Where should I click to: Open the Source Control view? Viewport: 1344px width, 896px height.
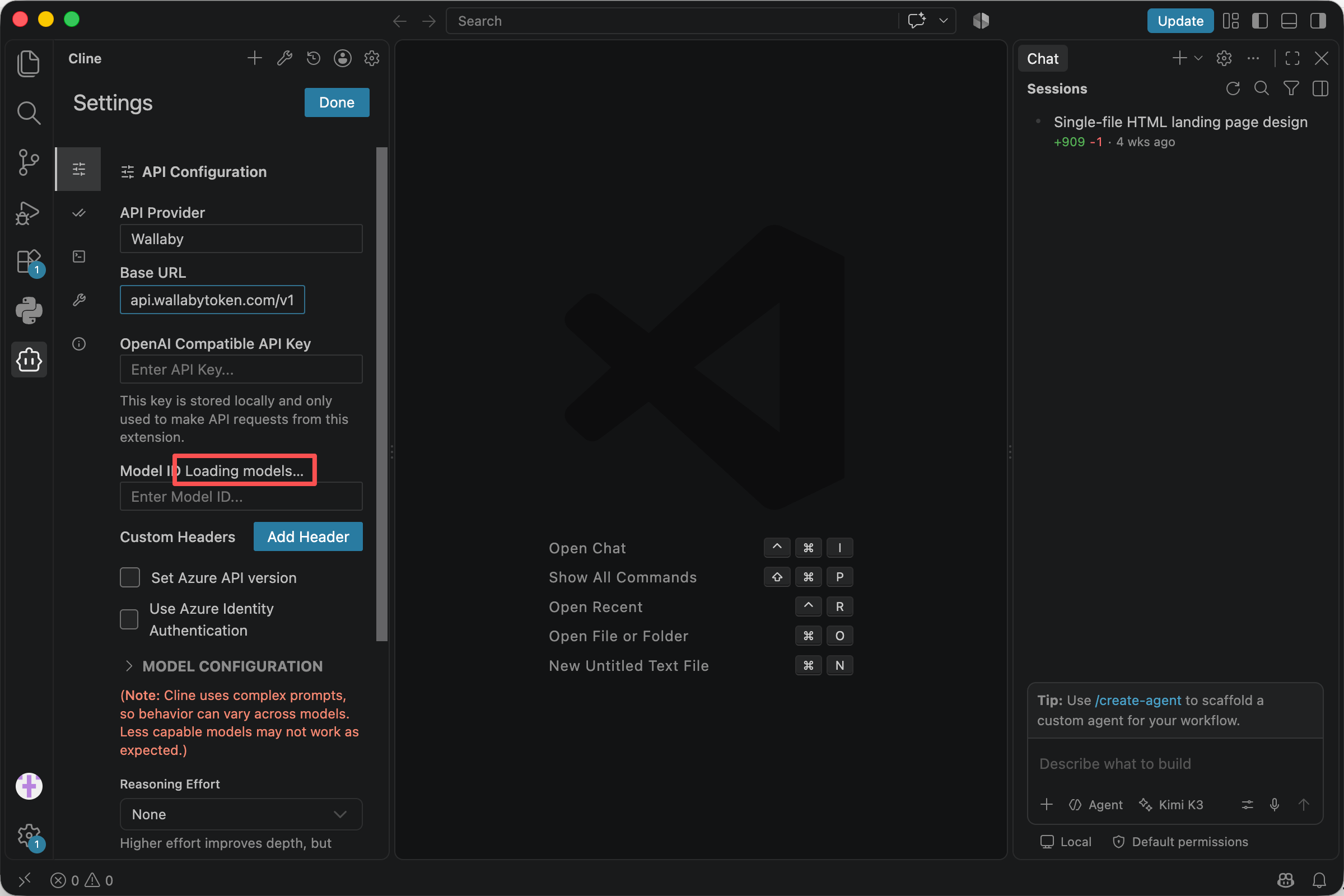tap(29, 162)
